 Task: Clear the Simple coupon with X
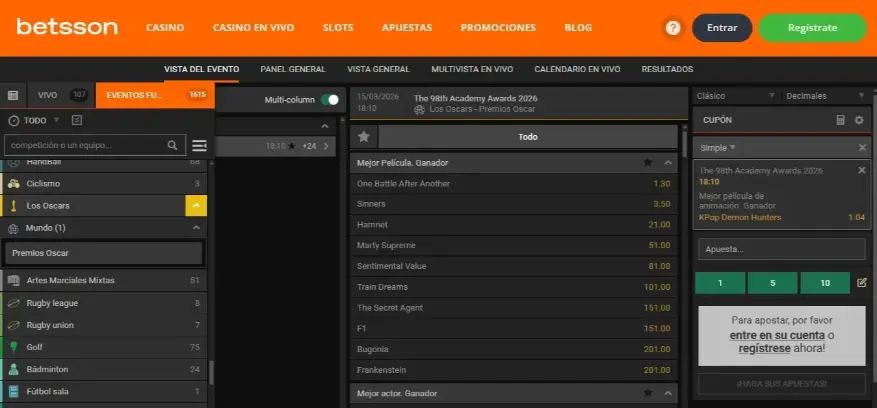[862, 148]
